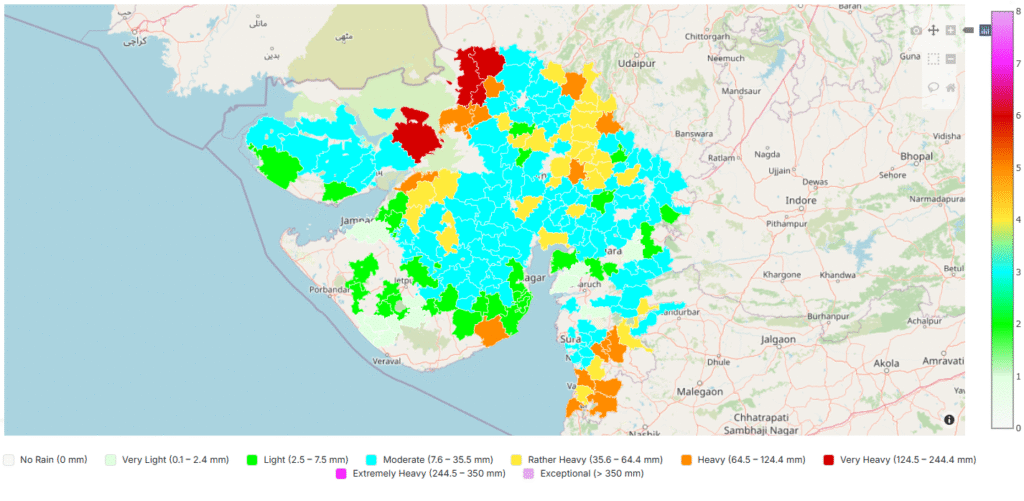
Task: Download plot using the camera icon
Action: (916, 31)
